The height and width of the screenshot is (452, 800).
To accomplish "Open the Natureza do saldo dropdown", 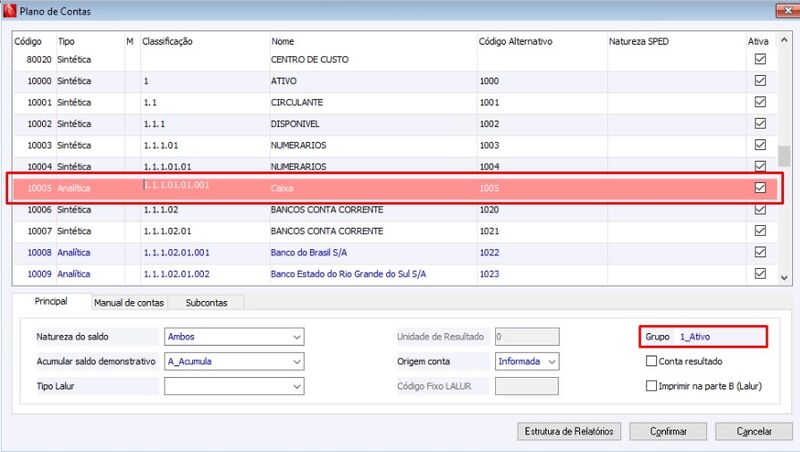I will [296, 337].
